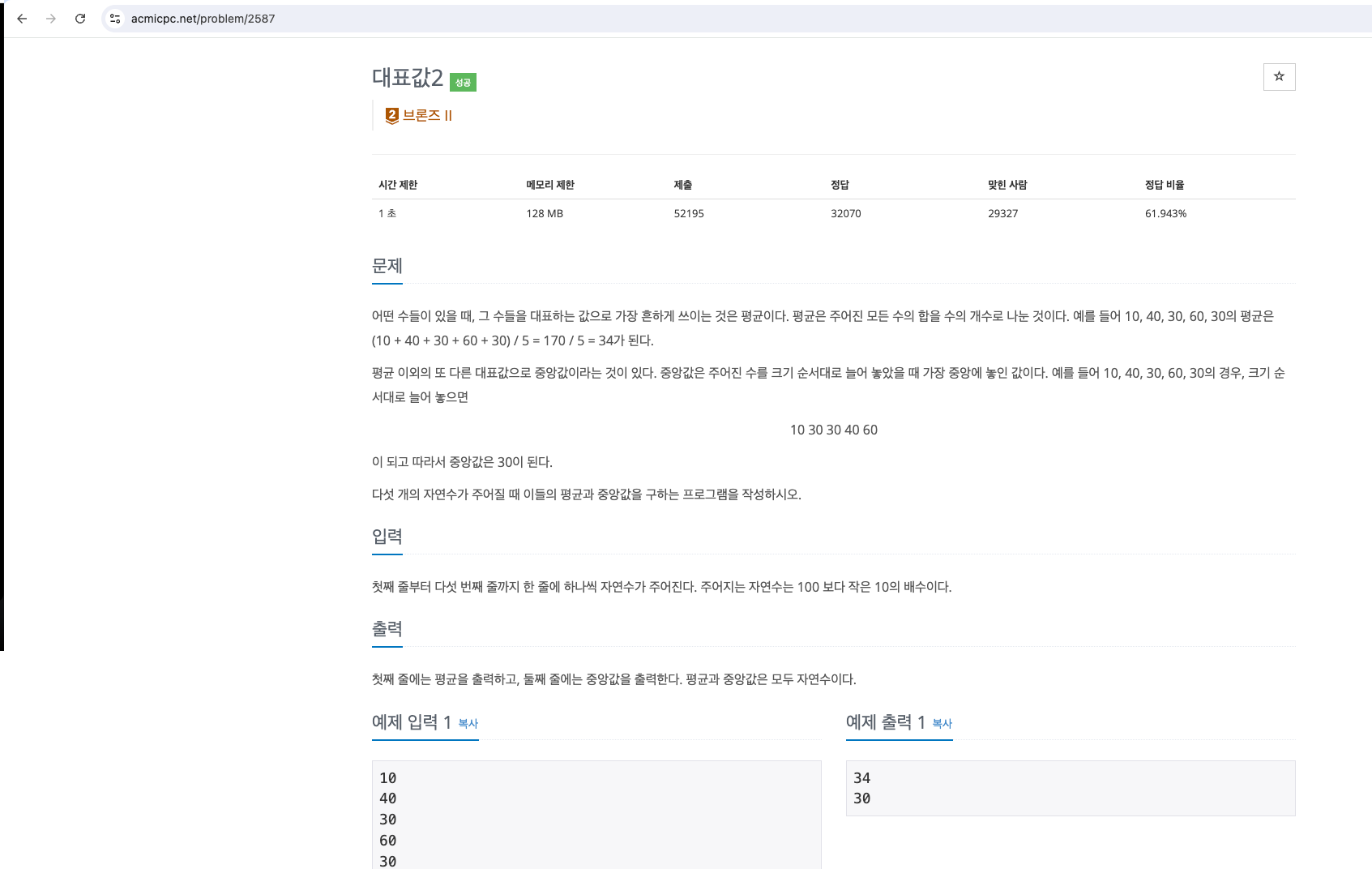
Task: Reload the page with refresh icon
Action: coord(80,19)
